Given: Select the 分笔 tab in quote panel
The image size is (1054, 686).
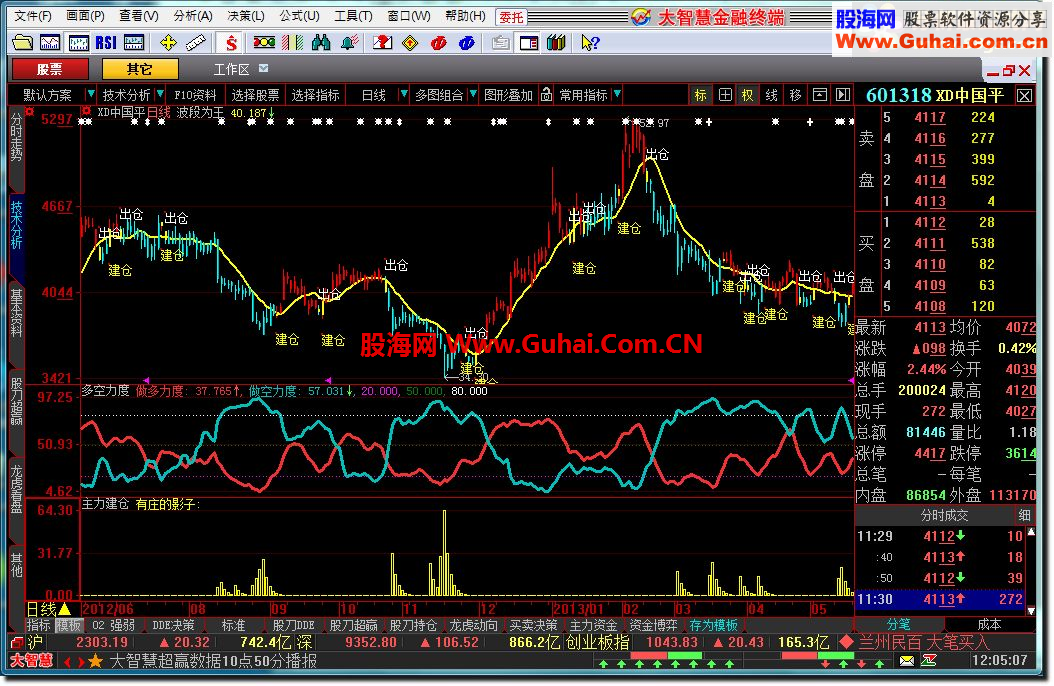Looking at the screenshot, I should [899, 624].
